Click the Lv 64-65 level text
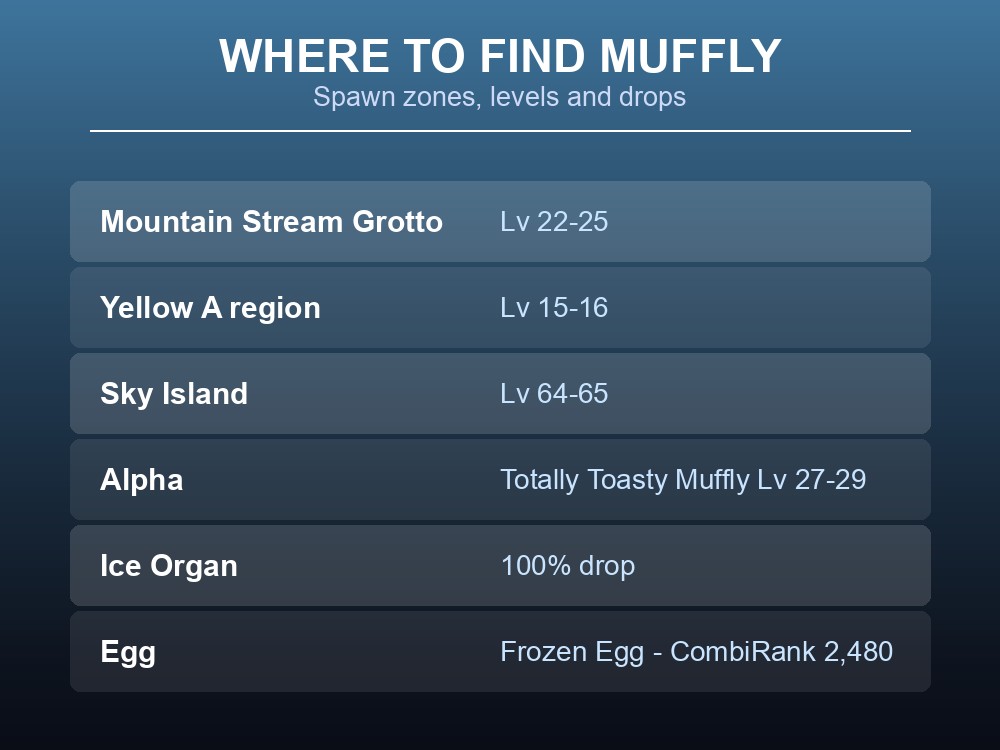This screenshot has height=750, width=1000. [x=554, y=393]
